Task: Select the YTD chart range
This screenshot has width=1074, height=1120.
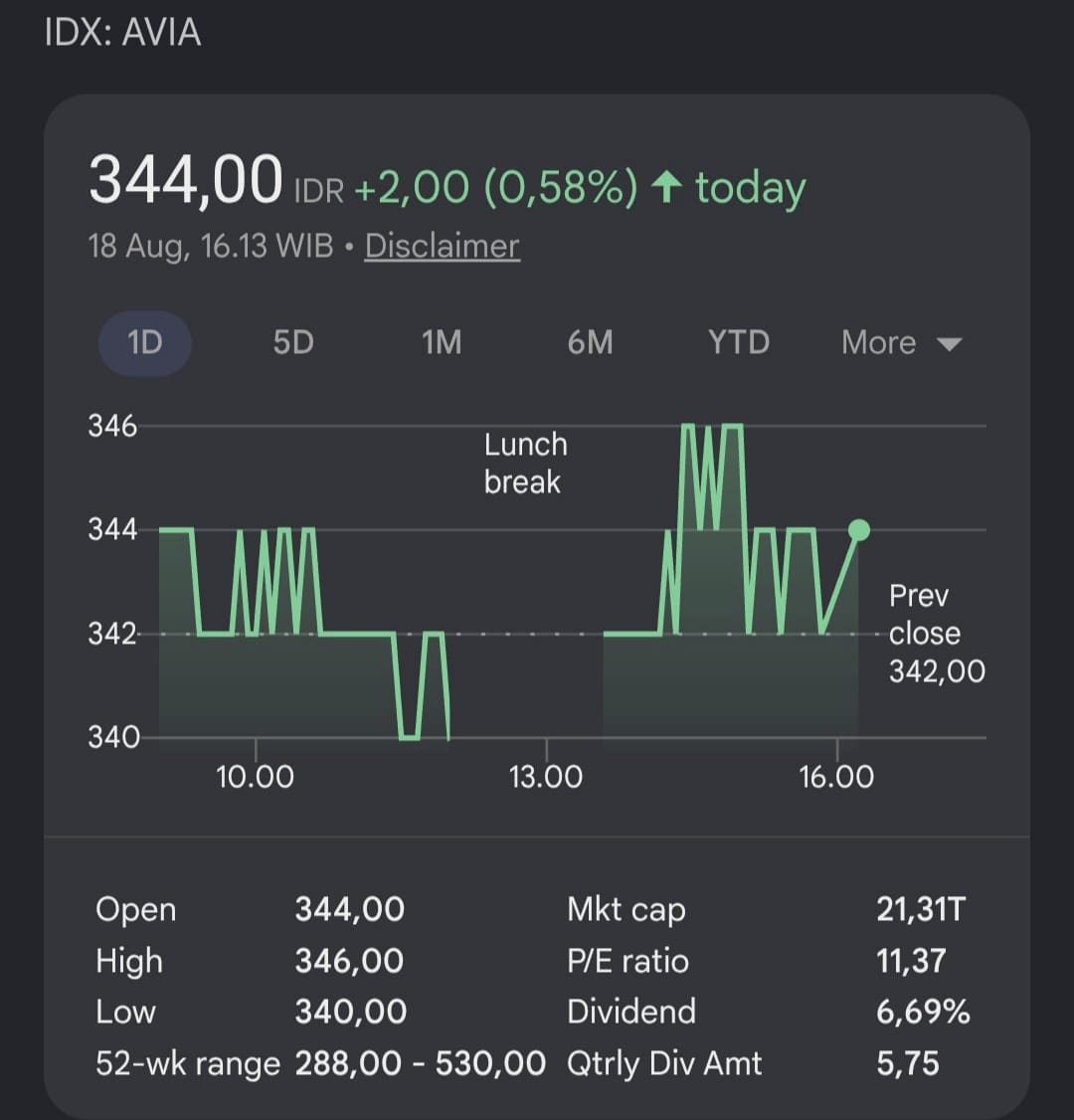Action: [x=738, y=343]
